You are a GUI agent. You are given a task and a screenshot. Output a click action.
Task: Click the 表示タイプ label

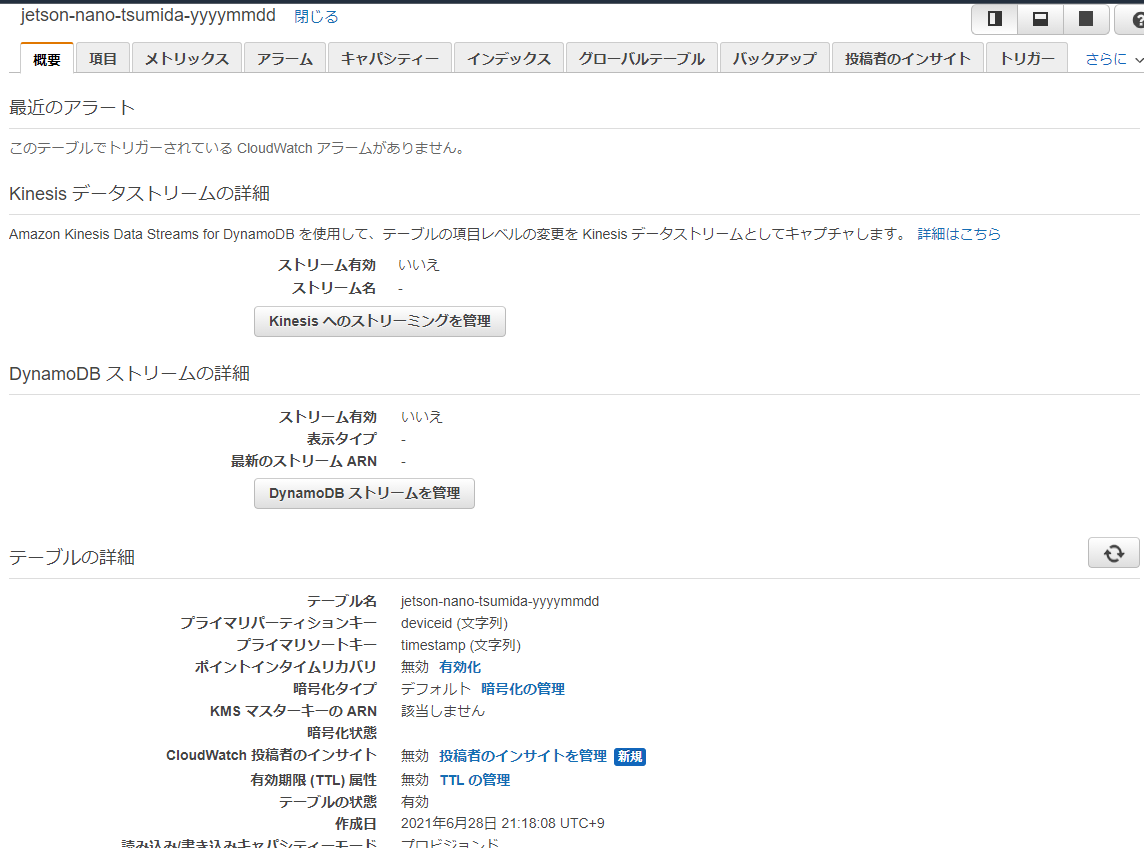click(341, 439)
